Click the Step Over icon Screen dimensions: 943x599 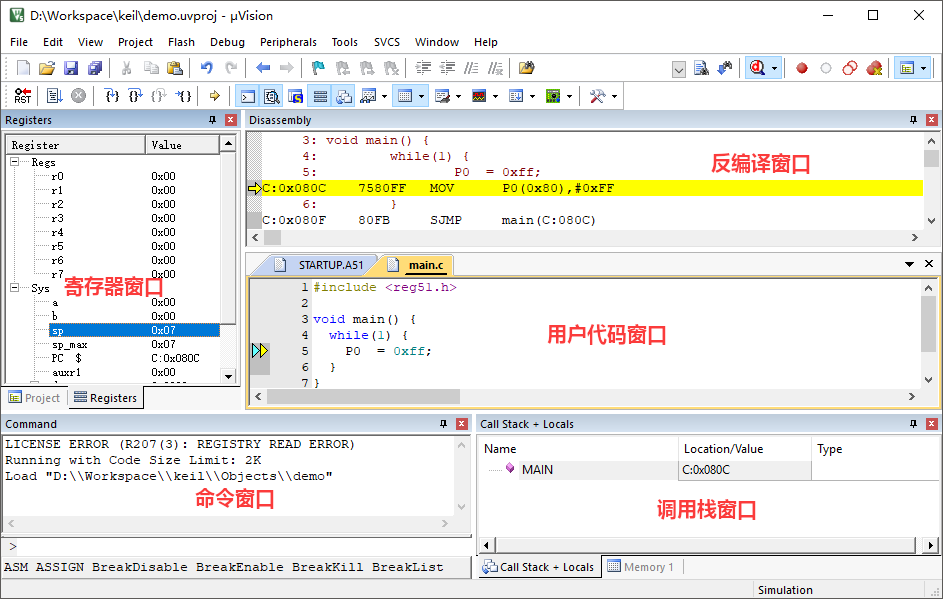click(135, 96)
